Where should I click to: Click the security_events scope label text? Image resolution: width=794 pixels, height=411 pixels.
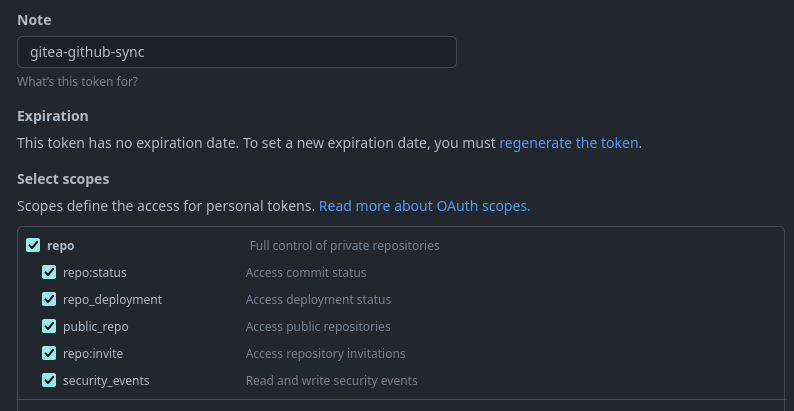click(x=106, y=380)
